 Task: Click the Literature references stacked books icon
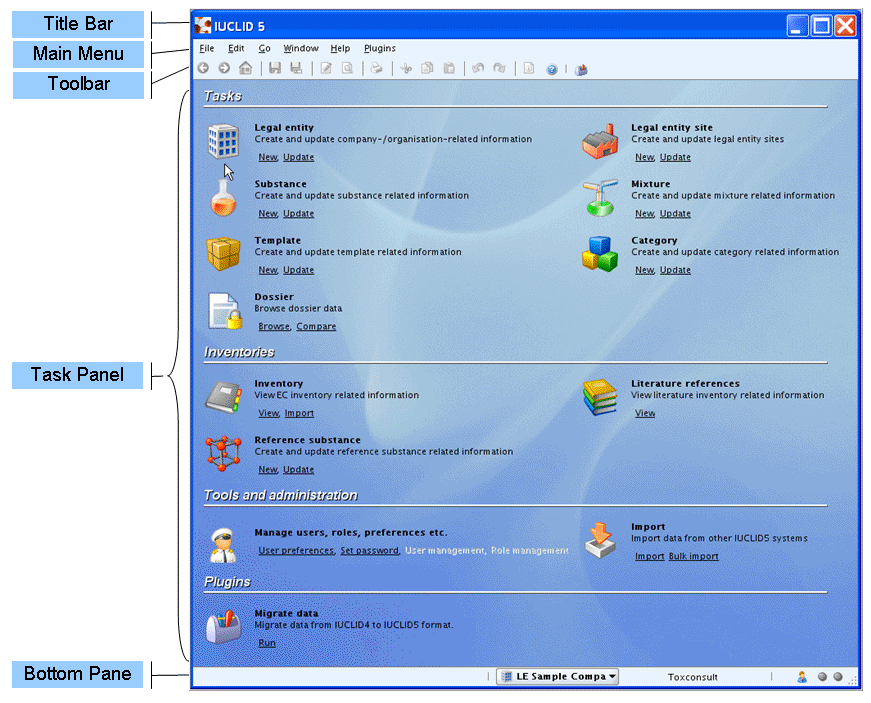(600, 398)
